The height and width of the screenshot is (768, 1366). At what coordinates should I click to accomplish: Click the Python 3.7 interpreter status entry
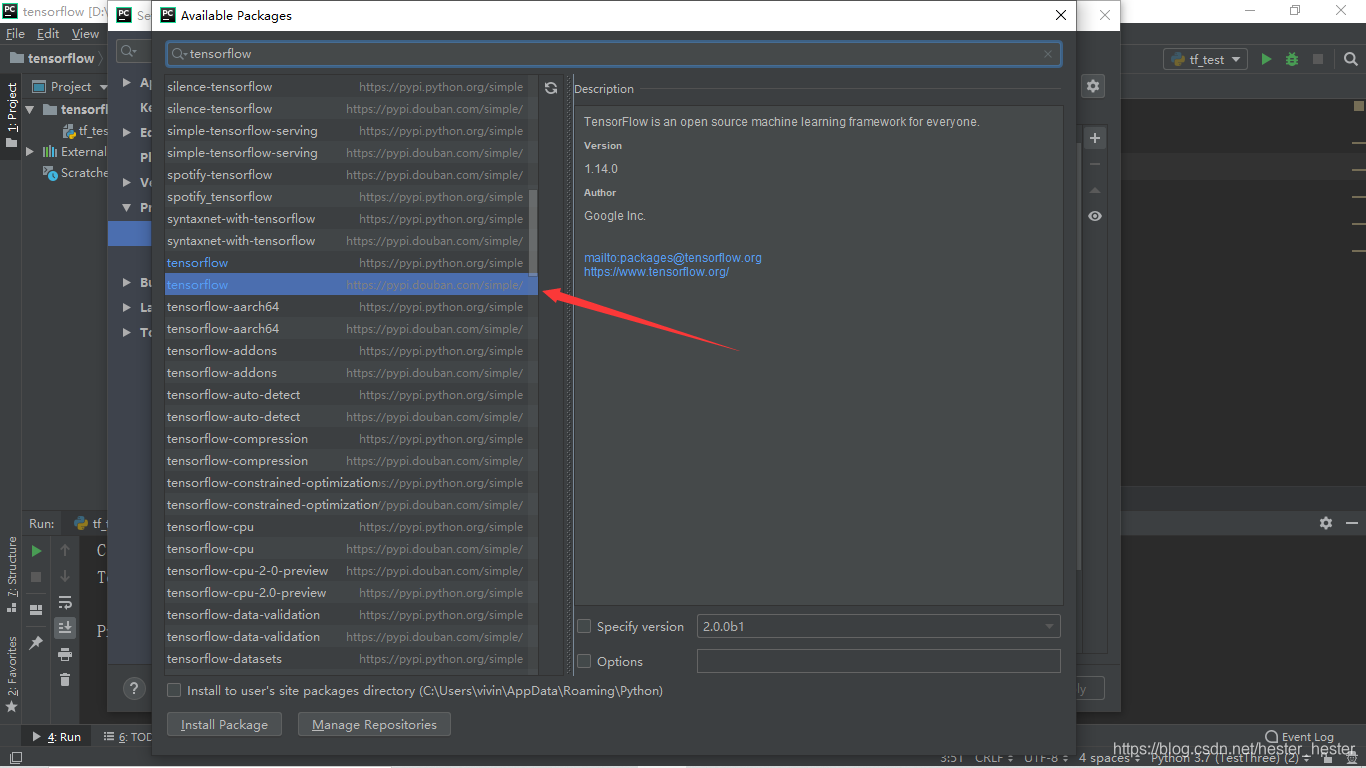pos(1230,759)
